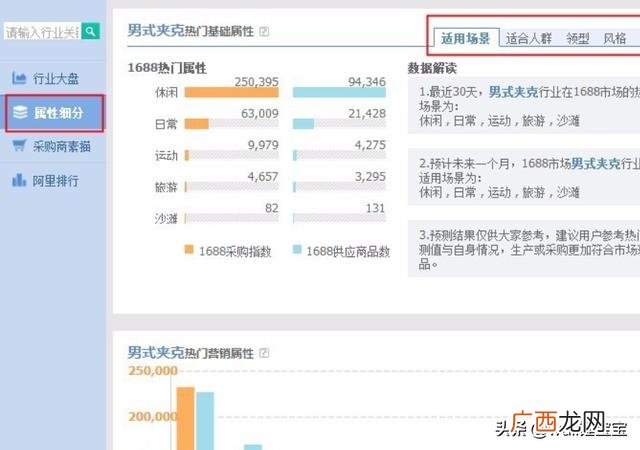640x450 pixels.
Task: Click the orange 休闲 purchase index bar
Action: [x=231, y=93]
